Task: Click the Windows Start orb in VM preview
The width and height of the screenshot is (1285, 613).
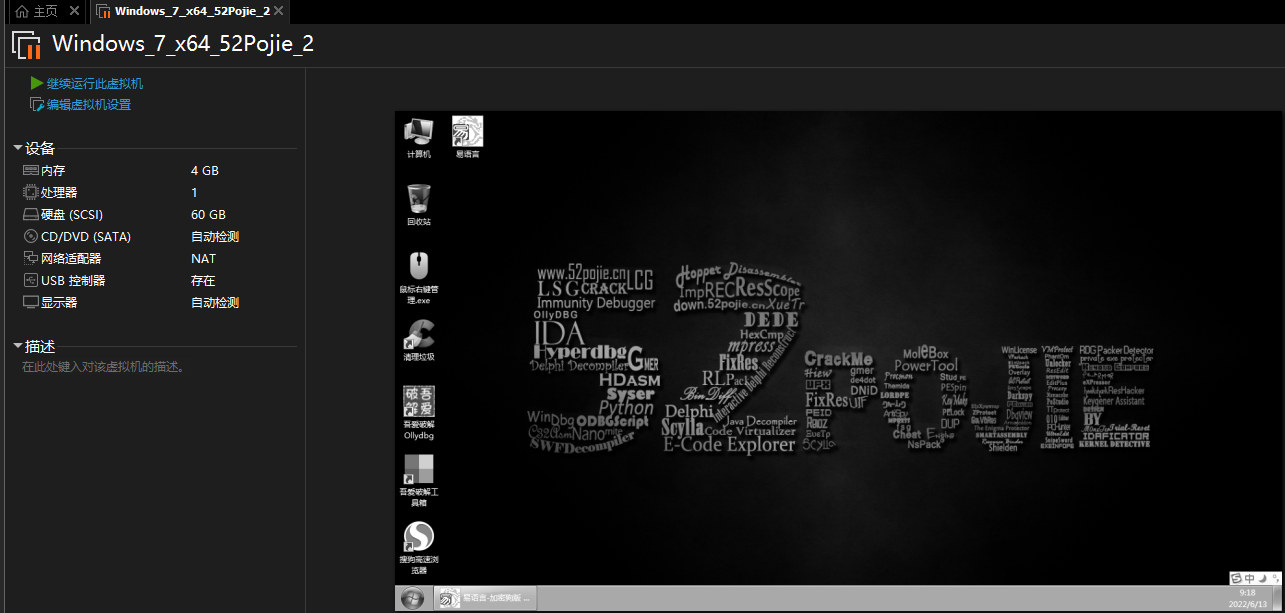Action: [x=412, y=598]
